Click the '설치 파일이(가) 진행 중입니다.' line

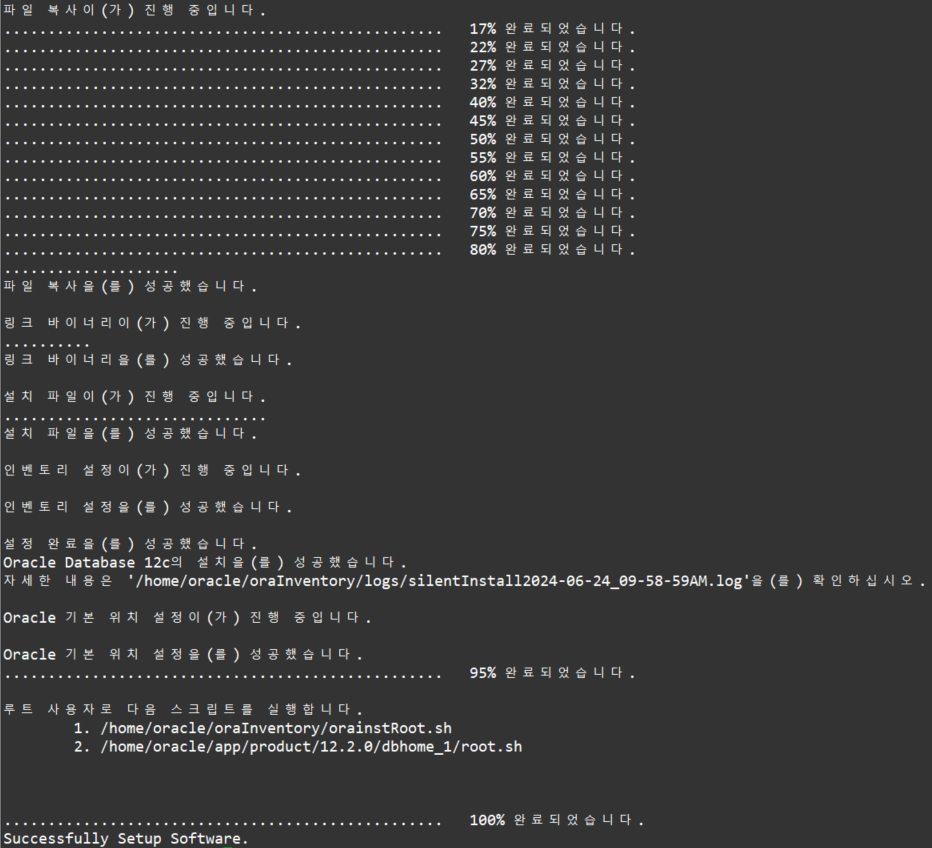pyautogui.click(x=134, y=397)
